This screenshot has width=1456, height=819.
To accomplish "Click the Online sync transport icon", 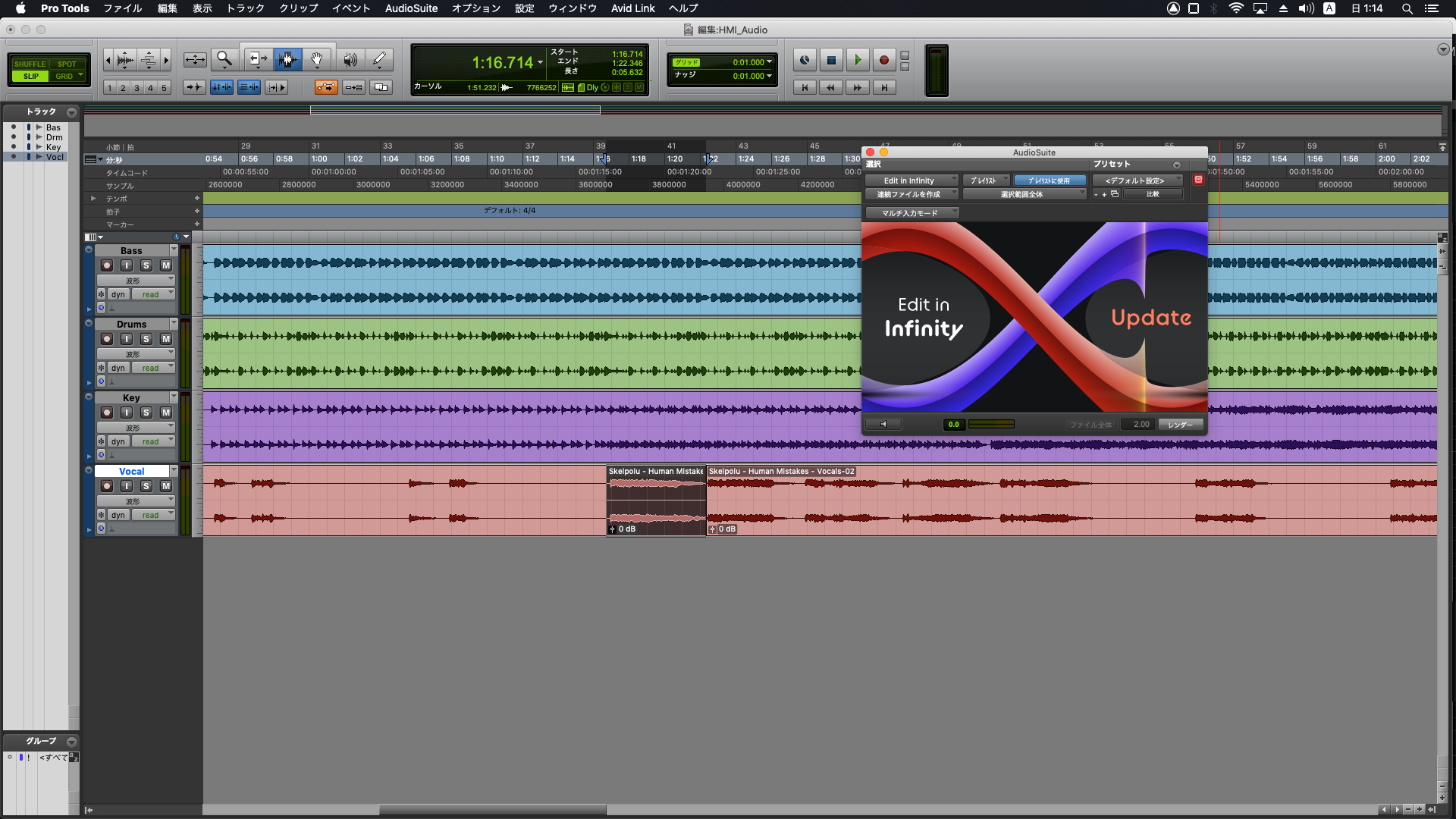I will [805, 60].
